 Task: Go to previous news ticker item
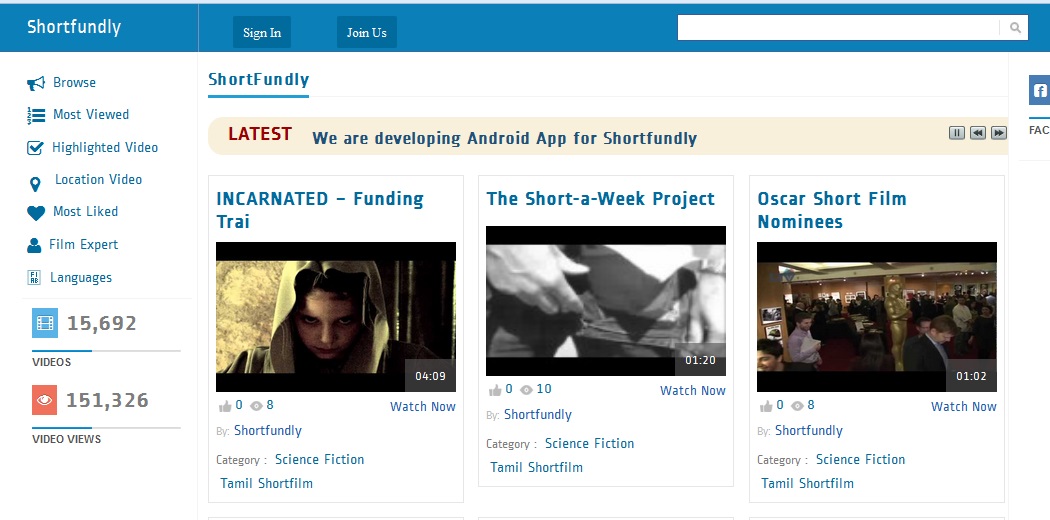(977, 133)
